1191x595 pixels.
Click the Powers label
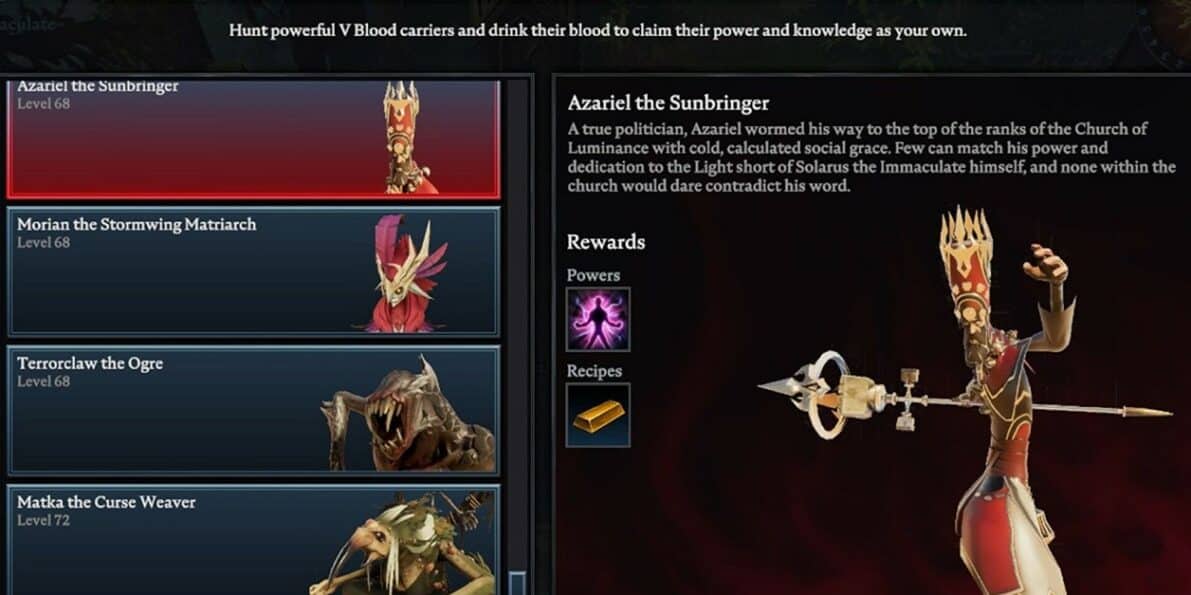tap(593, 275)
